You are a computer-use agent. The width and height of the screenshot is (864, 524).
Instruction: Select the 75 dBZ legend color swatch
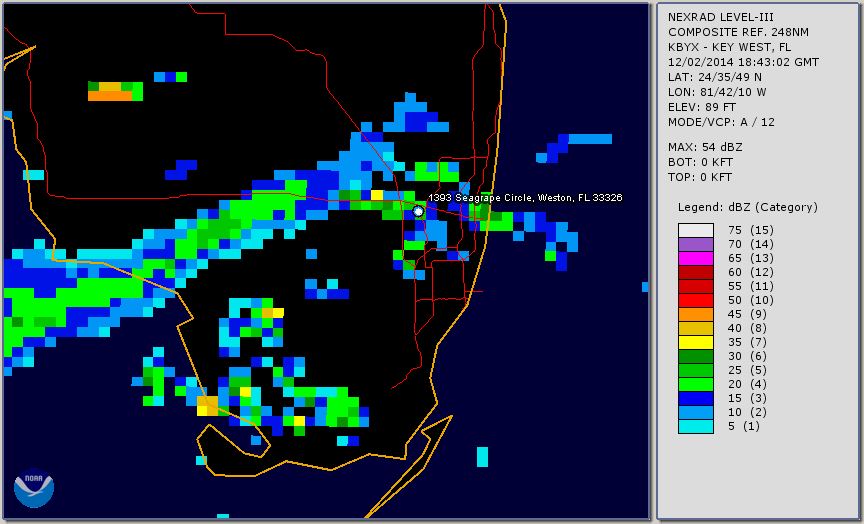coord(696,230)
